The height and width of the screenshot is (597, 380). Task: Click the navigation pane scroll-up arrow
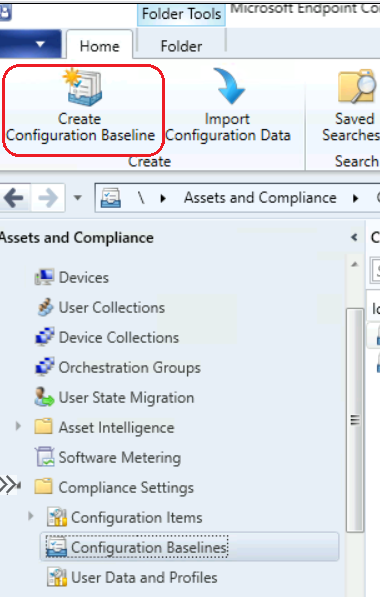coord(354,264)
